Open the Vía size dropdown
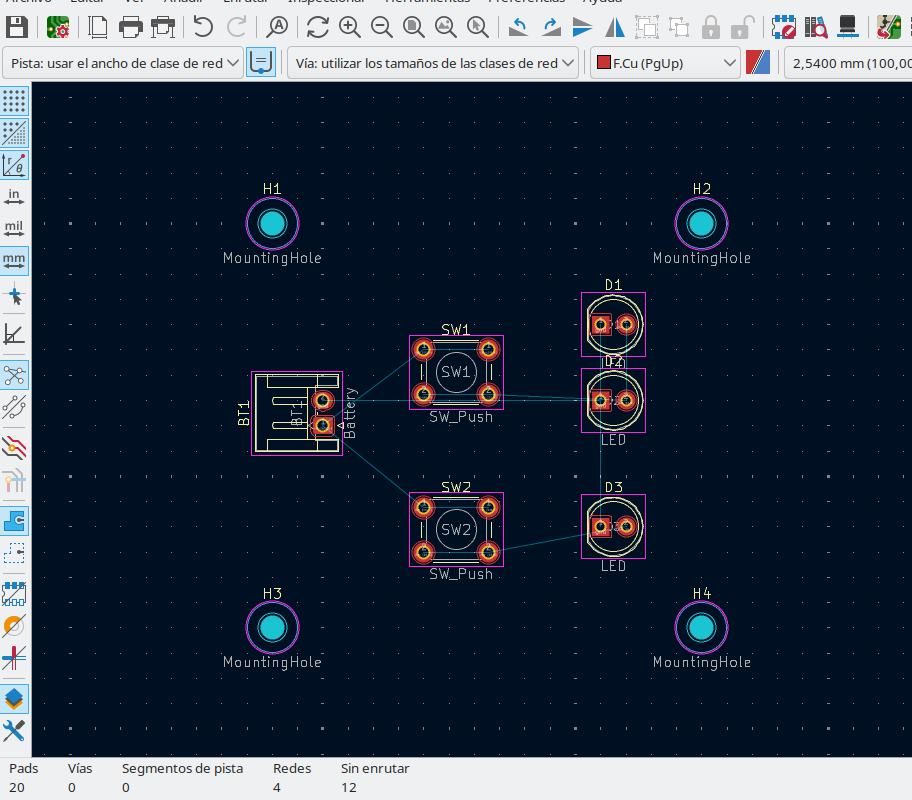 (433, 63)
